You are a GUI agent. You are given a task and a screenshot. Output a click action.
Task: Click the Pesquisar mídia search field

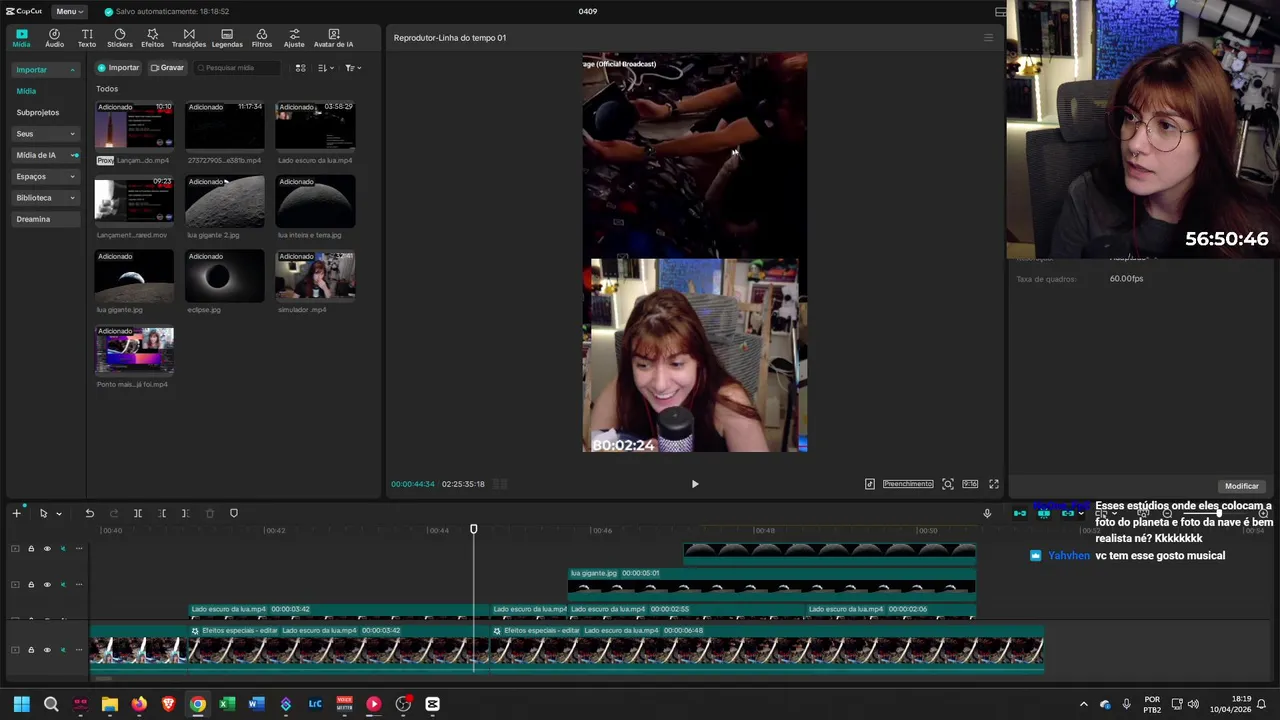click(x=237, y=68)
